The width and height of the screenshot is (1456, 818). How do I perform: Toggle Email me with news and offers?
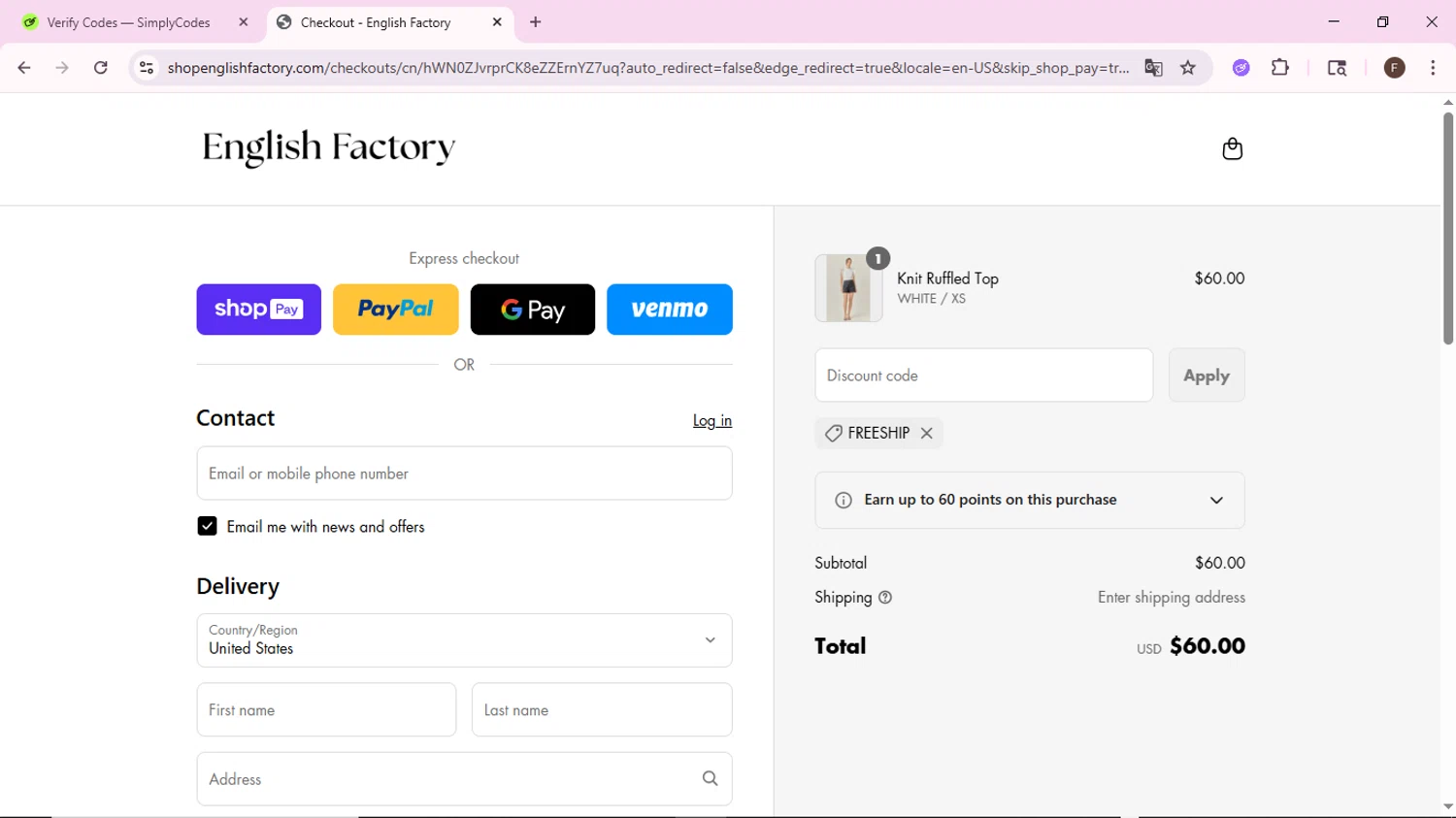(x=207, y=526)
